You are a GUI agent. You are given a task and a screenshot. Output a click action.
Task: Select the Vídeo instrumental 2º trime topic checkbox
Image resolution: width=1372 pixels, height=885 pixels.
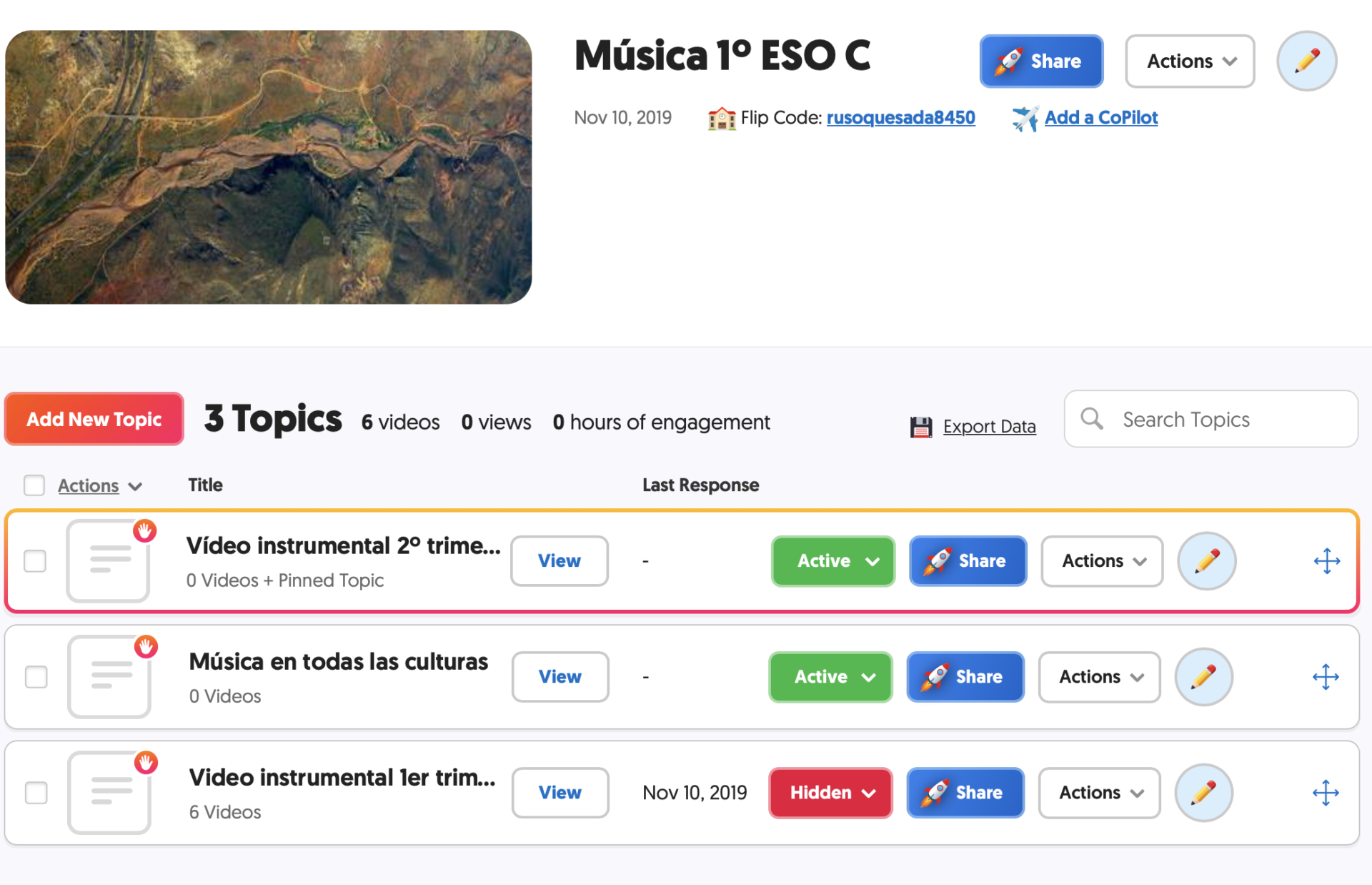(35, 561)
